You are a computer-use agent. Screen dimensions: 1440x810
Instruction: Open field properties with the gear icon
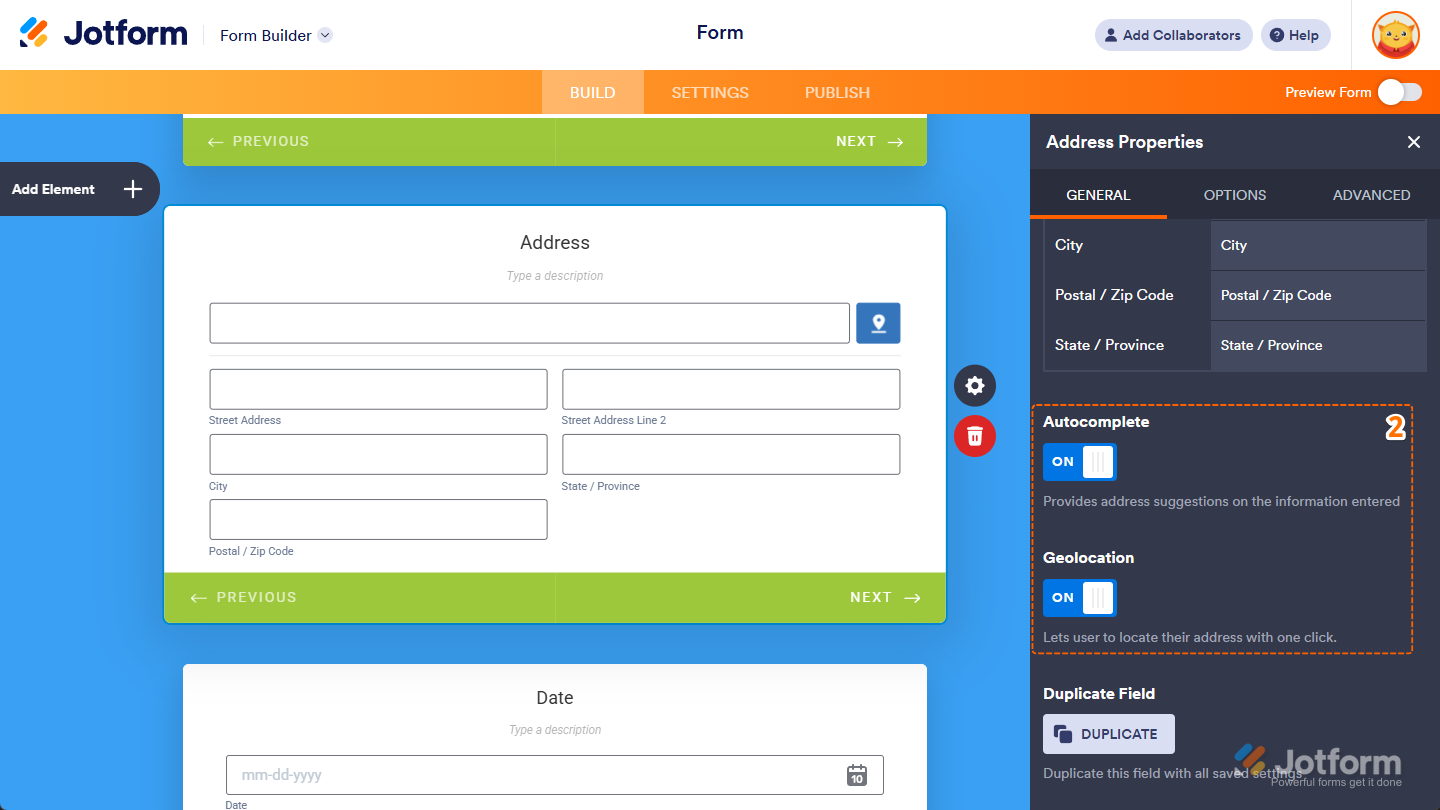point(975,386)
